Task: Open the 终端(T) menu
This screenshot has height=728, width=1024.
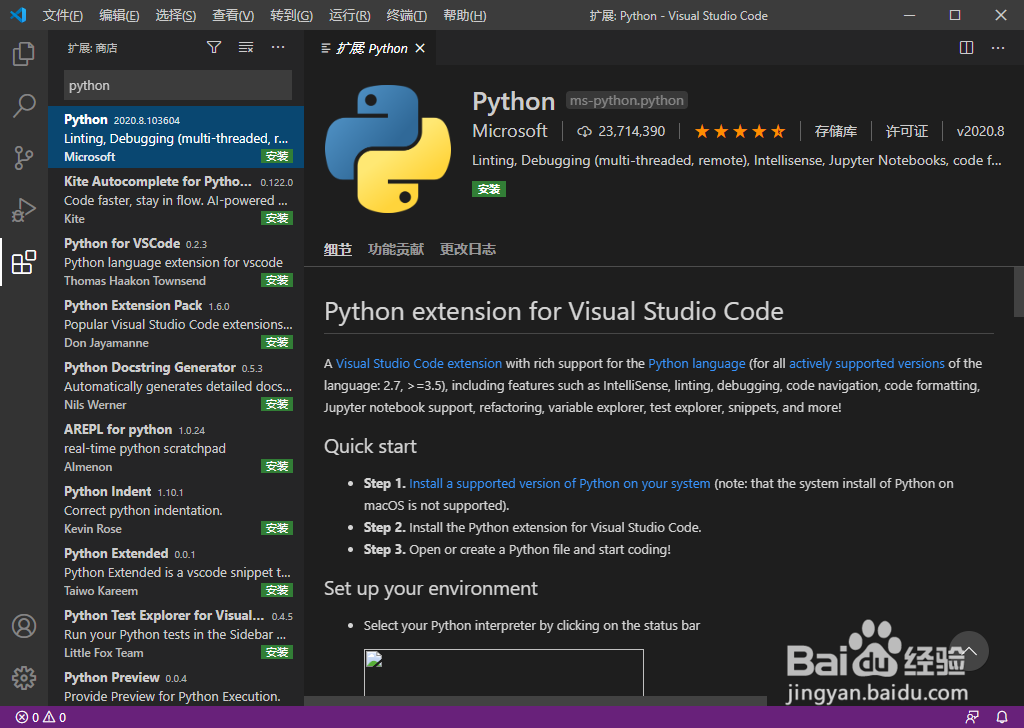Action: (x=406, y=16)
